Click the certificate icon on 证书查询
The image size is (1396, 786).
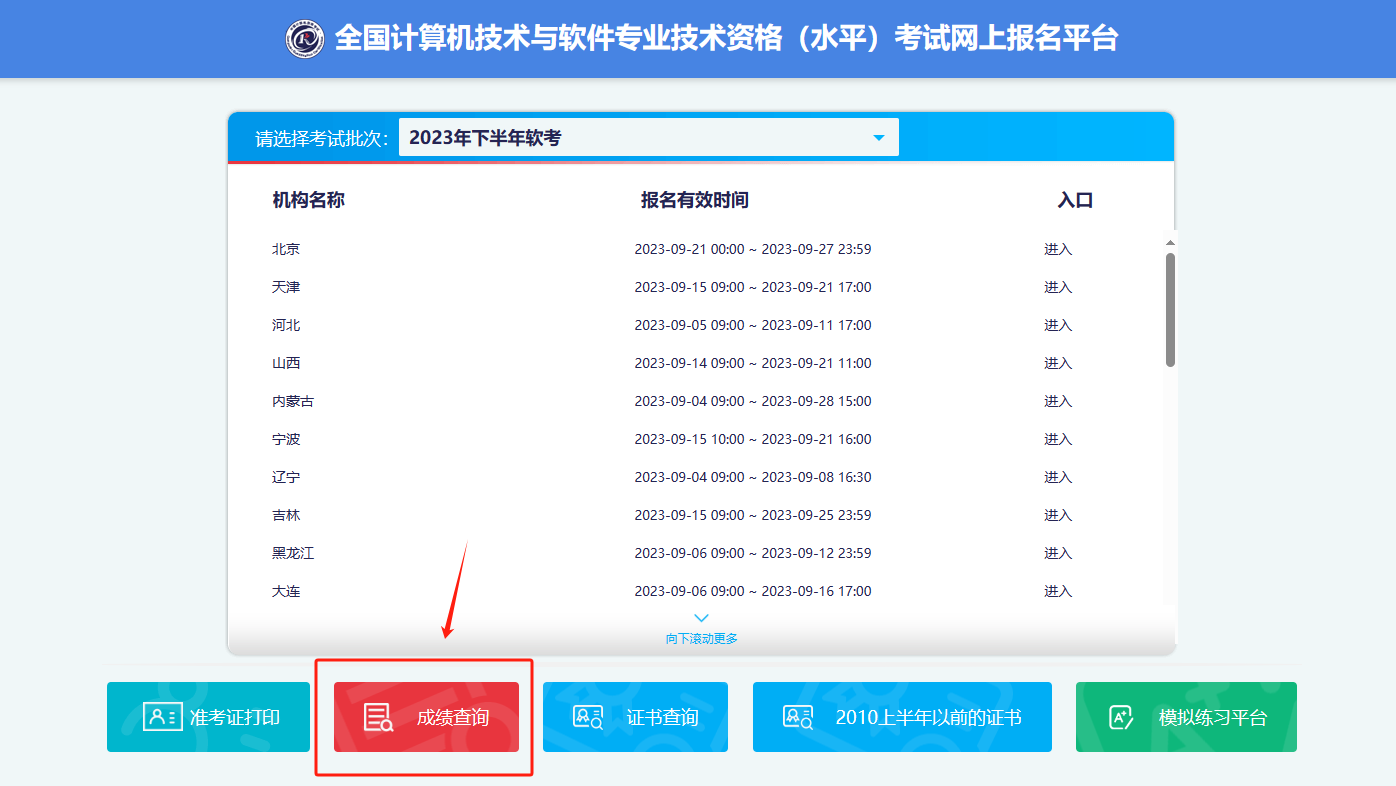coord(587,717)
